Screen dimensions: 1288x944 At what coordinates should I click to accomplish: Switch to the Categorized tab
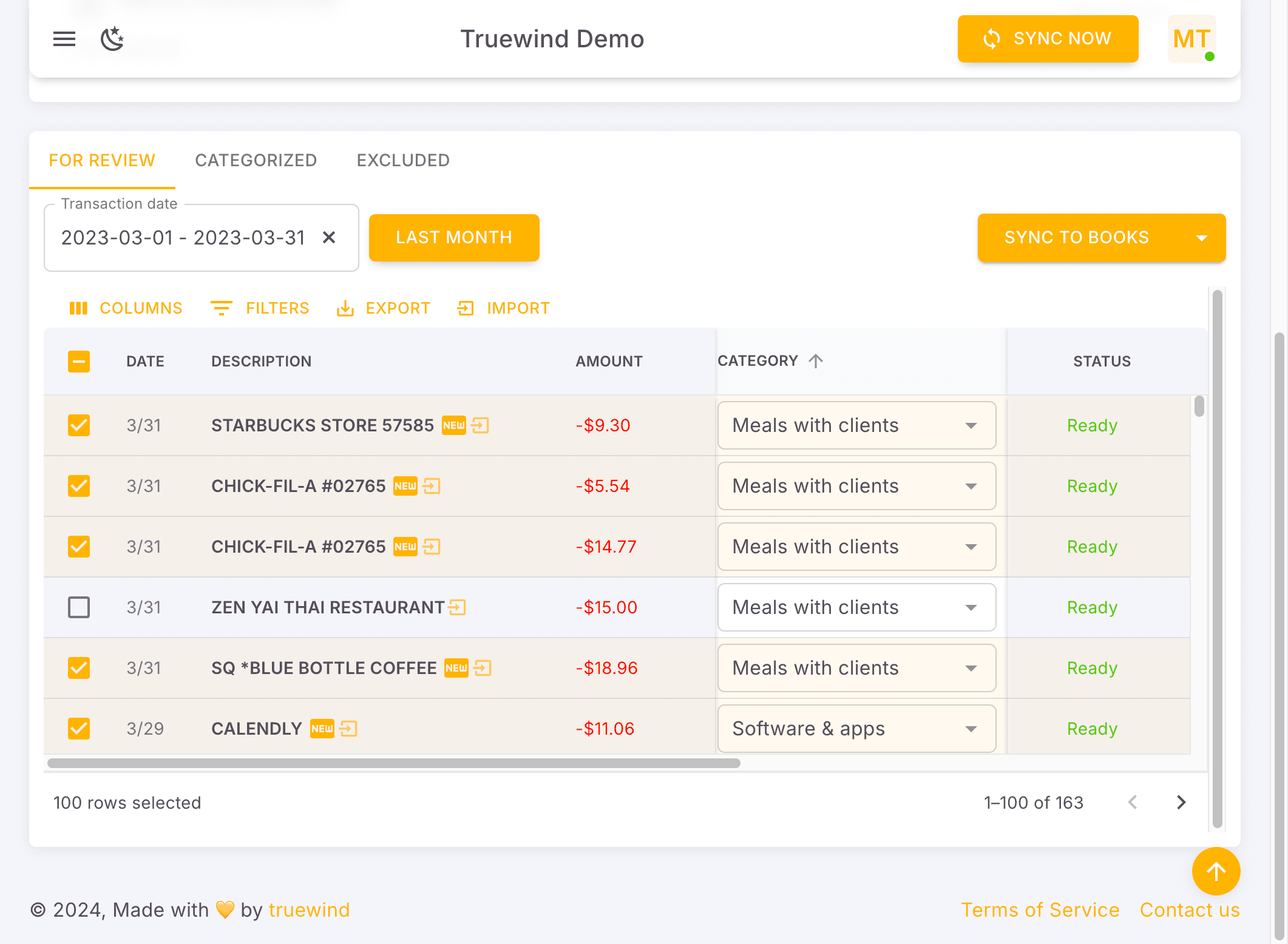(256, 160)
